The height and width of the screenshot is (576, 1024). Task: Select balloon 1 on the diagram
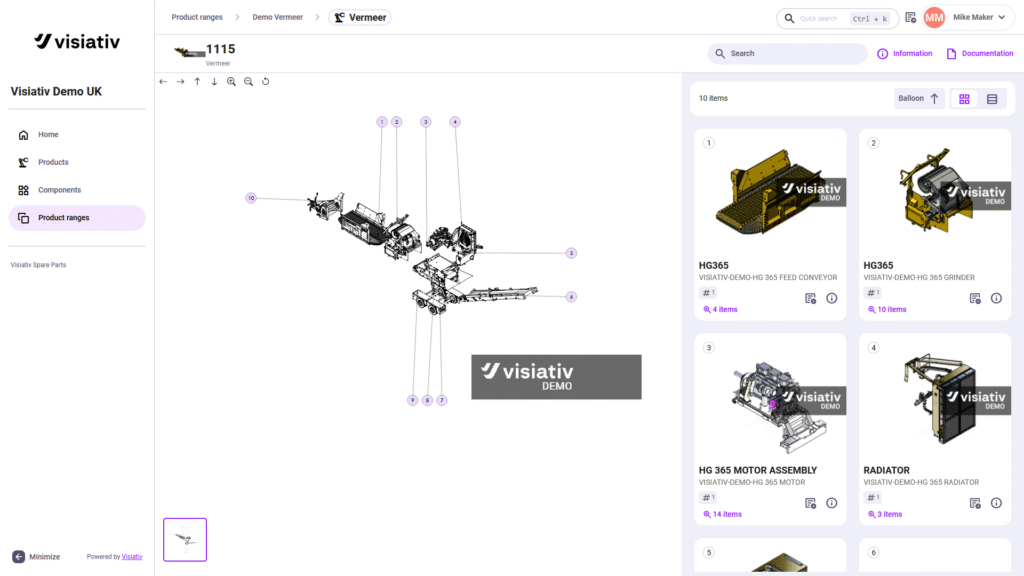(x=382, y=122)
